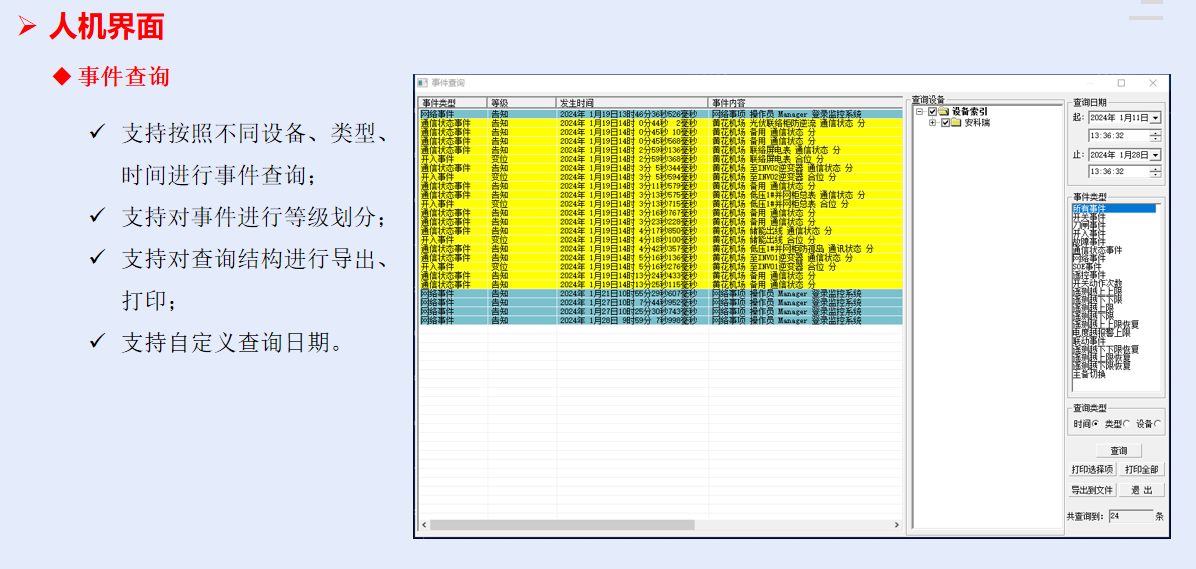This screenshot has width=1196, height=569.
Task: Expand the 安科瑞 tree node
Action: click(x=932, y=122)
